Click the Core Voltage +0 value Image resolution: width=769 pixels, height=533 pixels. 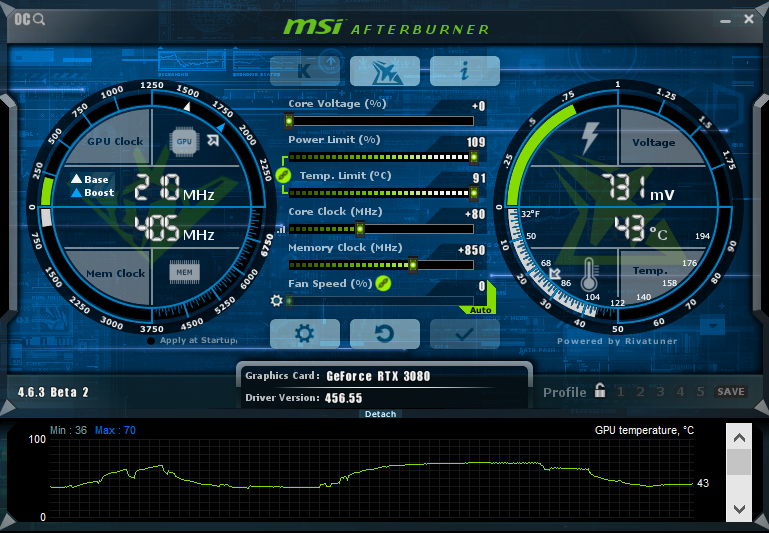478,106
